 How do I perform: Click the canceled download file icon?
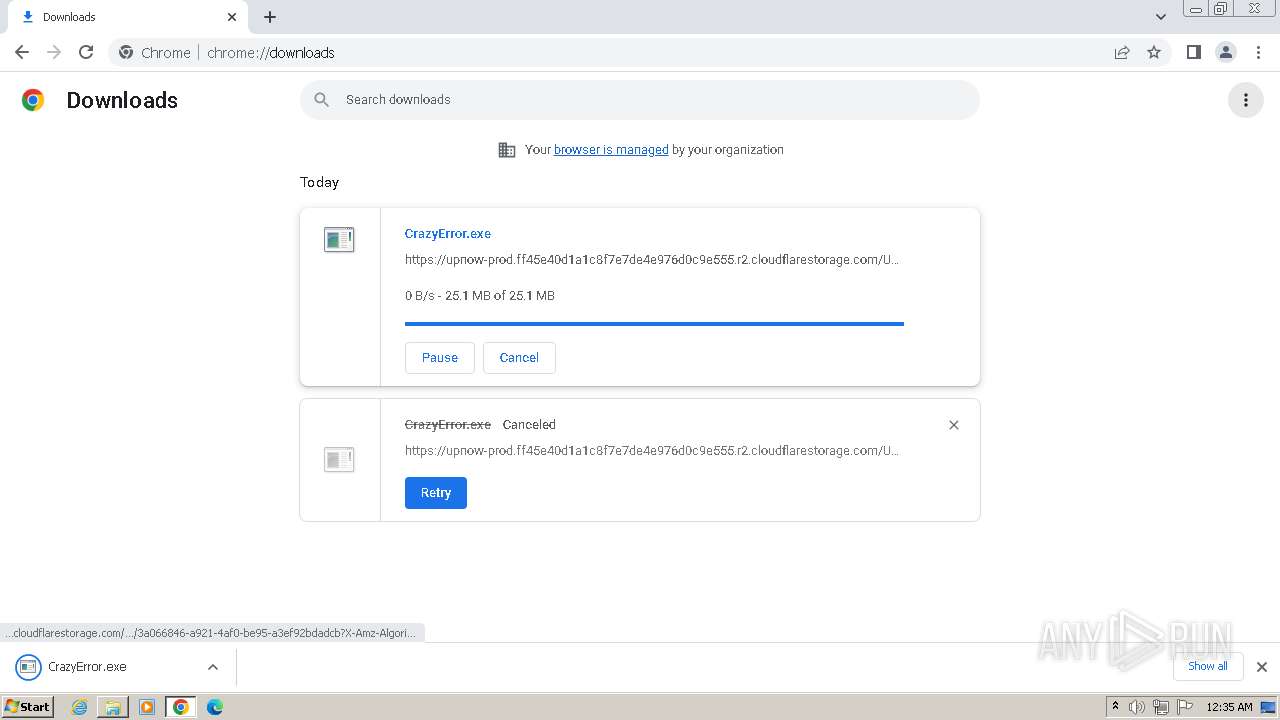(339, 460)
